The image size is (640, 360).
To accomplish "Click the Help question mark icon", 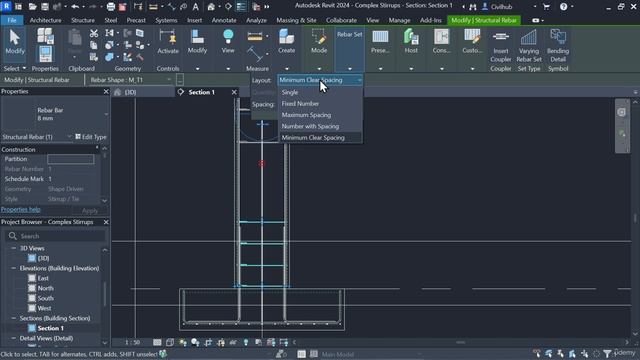I will 563,7.
